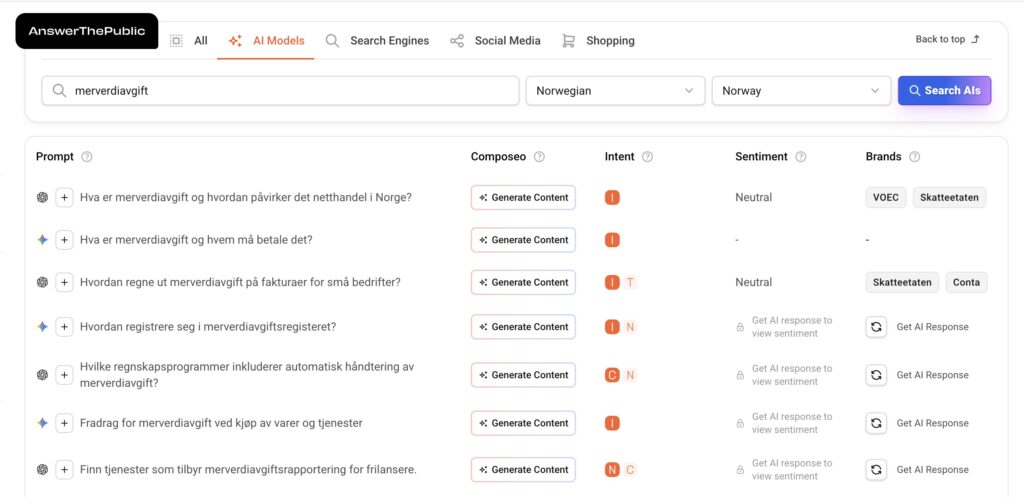Click the lock icon on Fradrag row
The width and height of the screenshot is (1024, 497).
click(740, 423)
